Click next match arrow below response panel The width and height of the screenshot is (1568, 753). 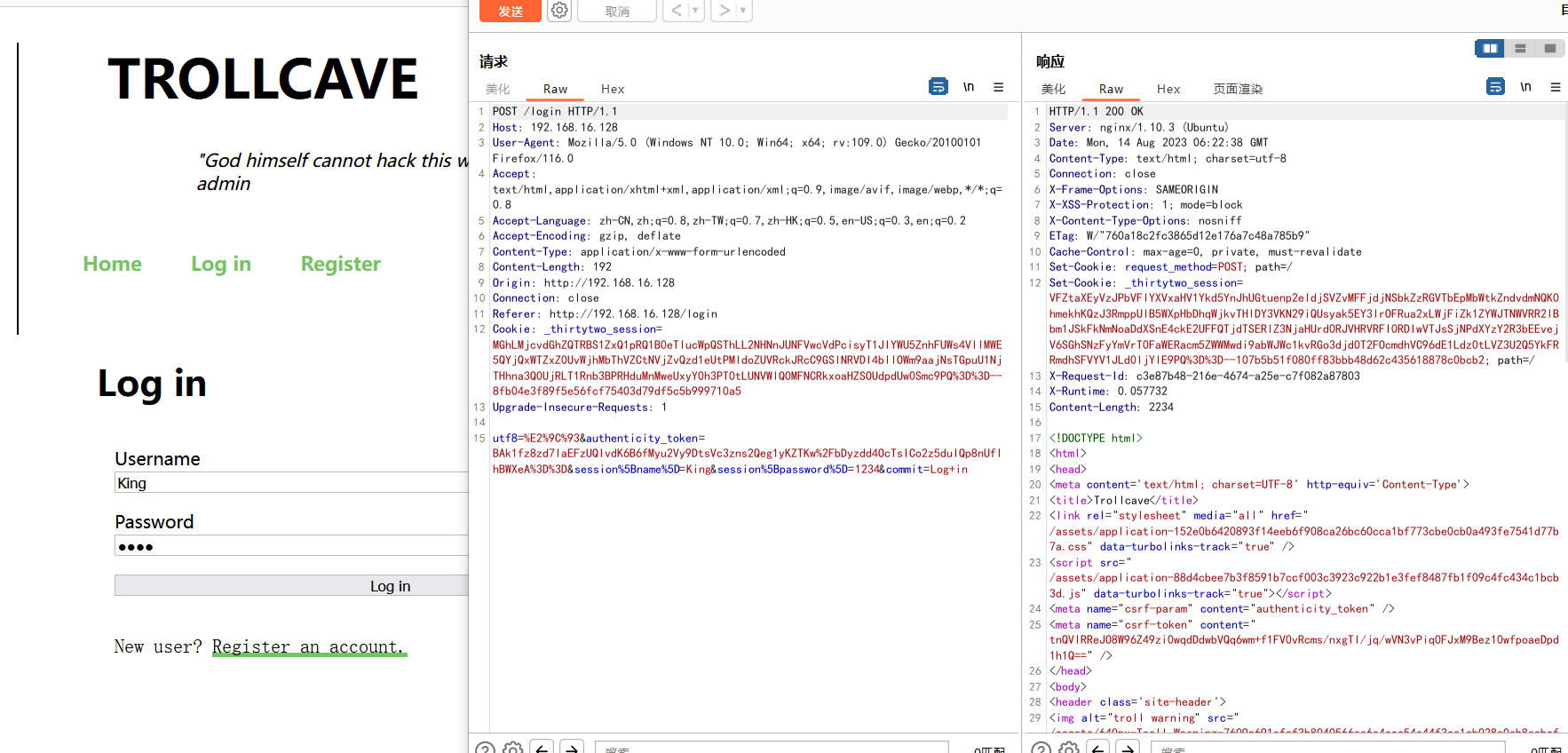point(1128,748)
